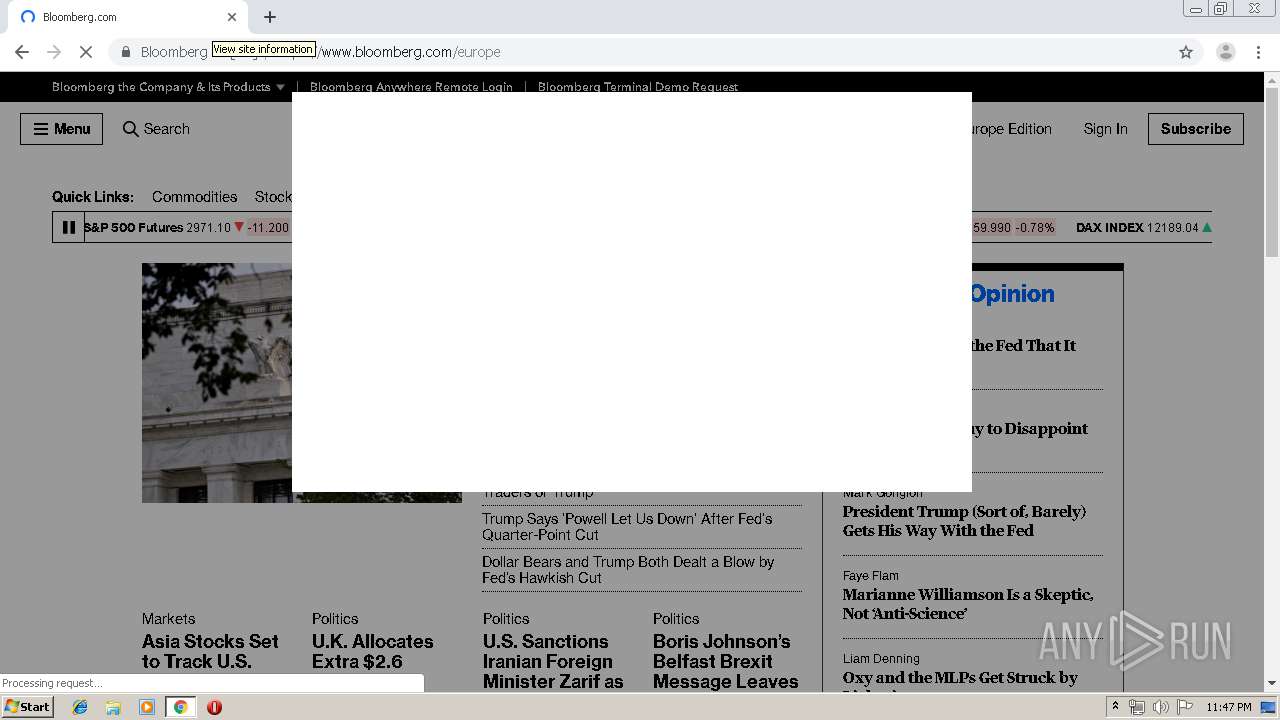This screenshot has width=1280, height=720.
Task: Click the Sign In link
Action: coord(1105,129)
